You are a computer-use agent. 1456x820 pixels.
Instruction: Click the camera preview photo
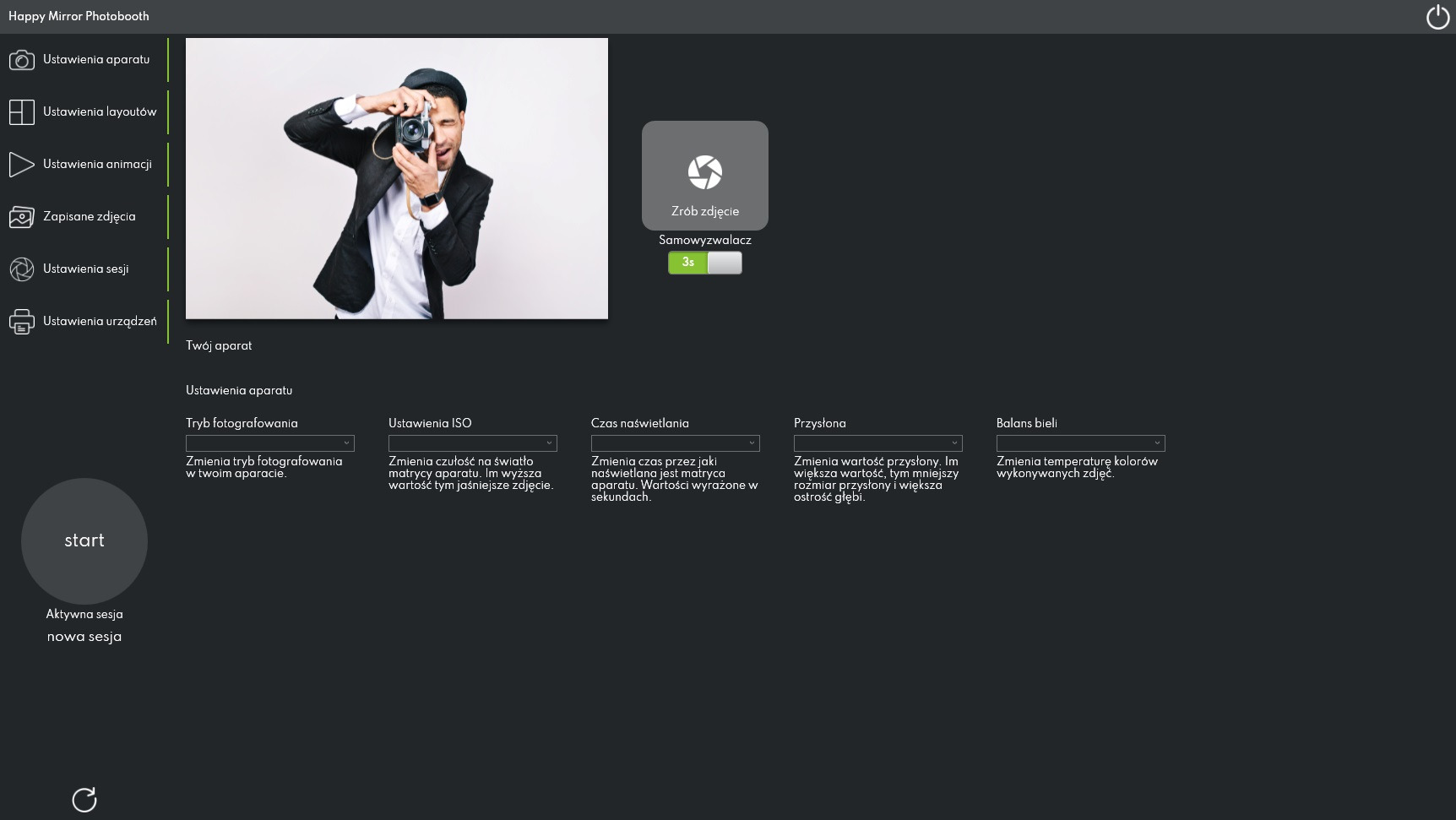(397, 178)
